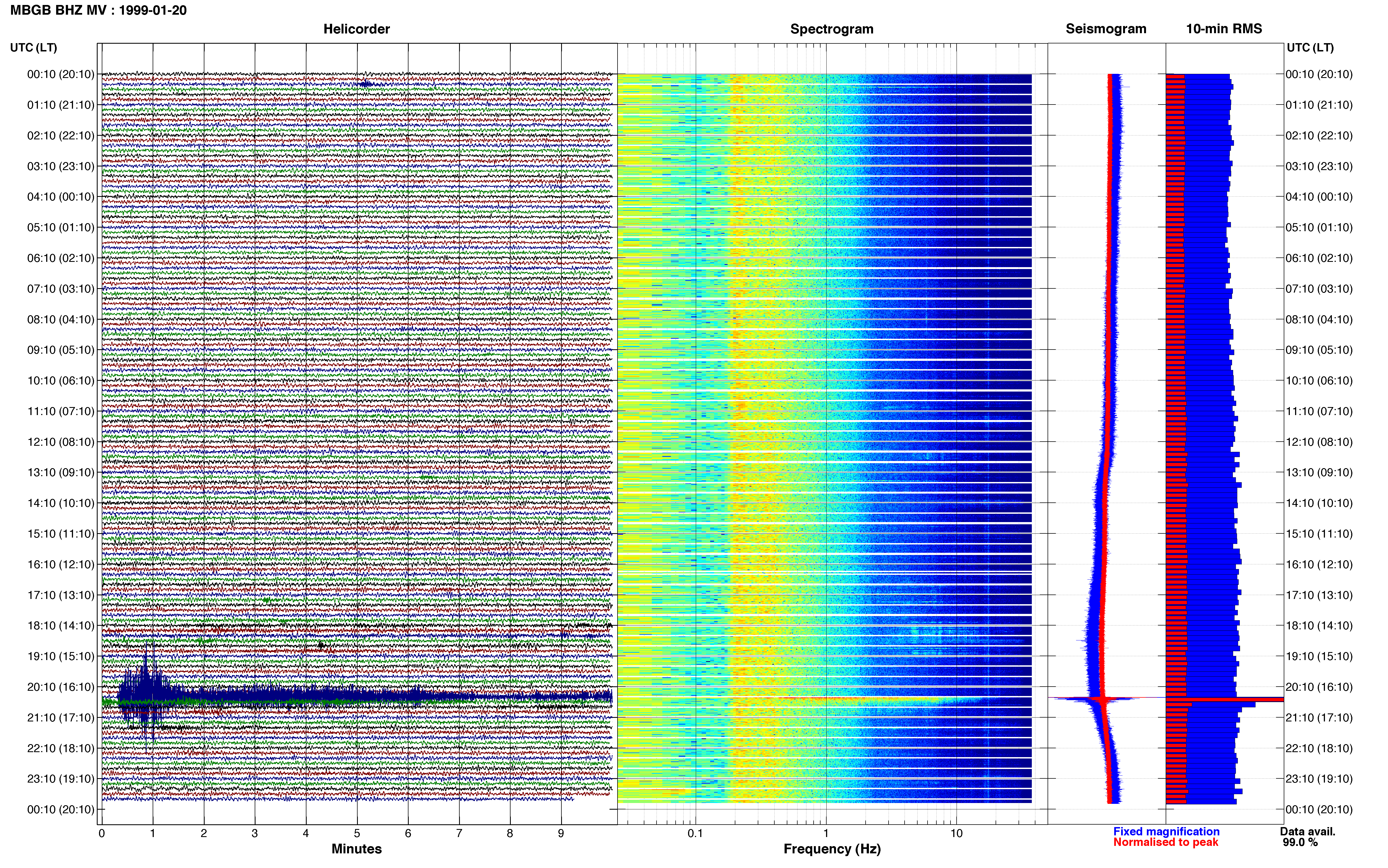This screenshot has width=1388, height=868.
Task: Select the 'Helicorder' panel title
Action: tap(356, 29)
